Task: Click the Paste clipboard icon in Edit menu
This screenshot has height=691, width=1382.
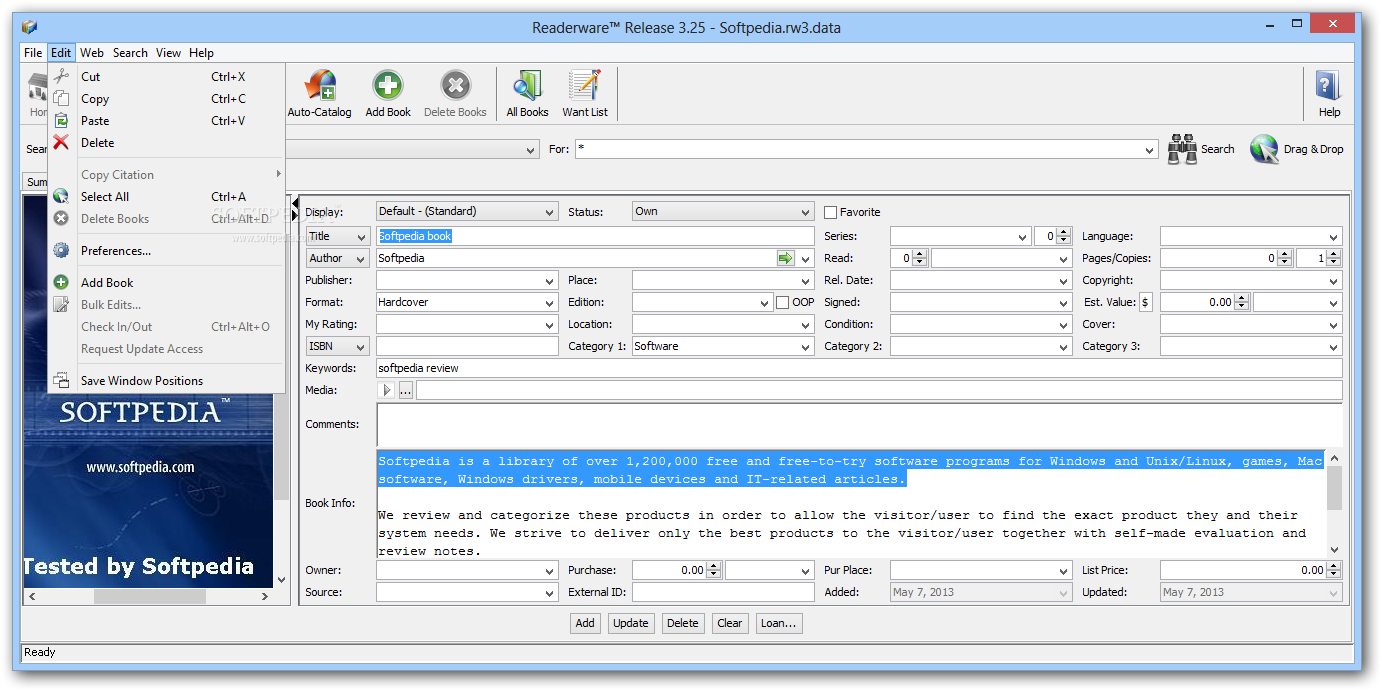Action: [x=61, y=120]
